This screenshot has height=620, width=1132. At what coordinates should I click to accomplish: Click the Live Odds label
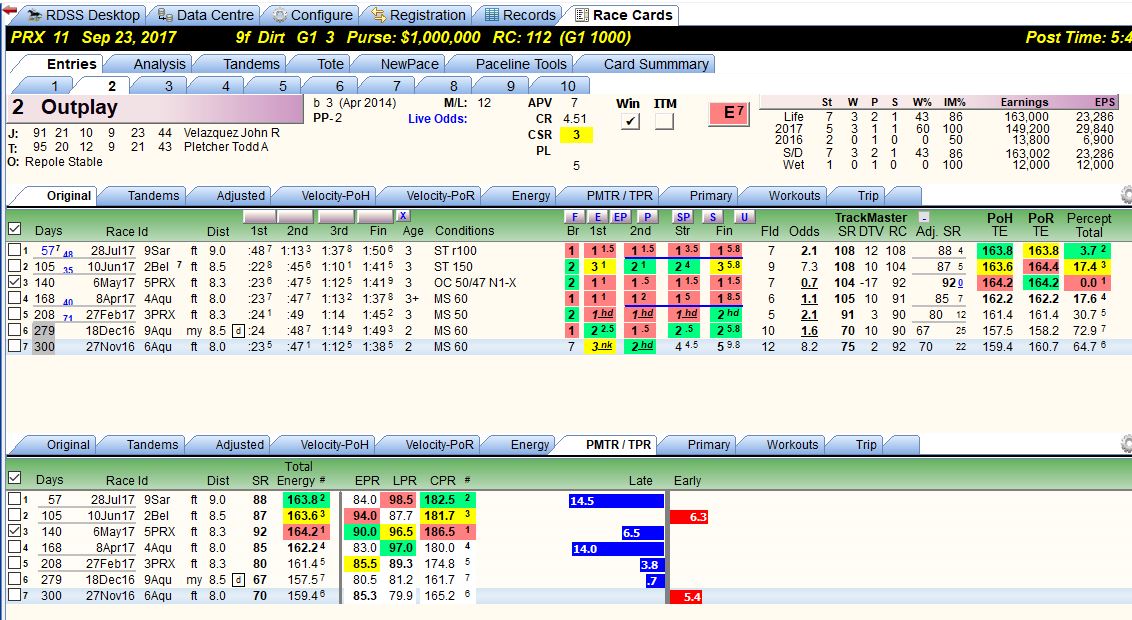[x=437, y=118]
